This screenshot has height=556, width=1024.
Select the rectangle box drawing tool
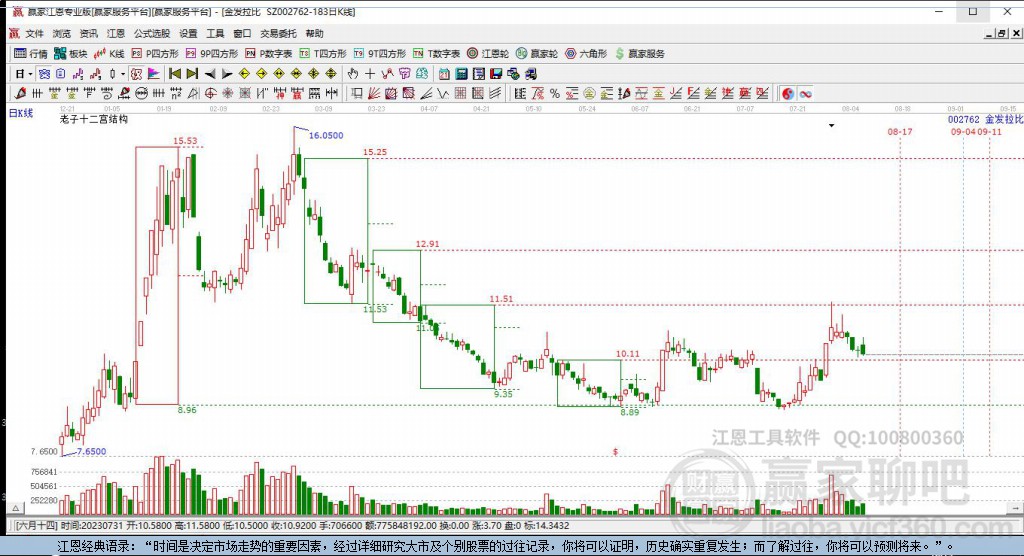pyautogui.click(x=357, y=93)
